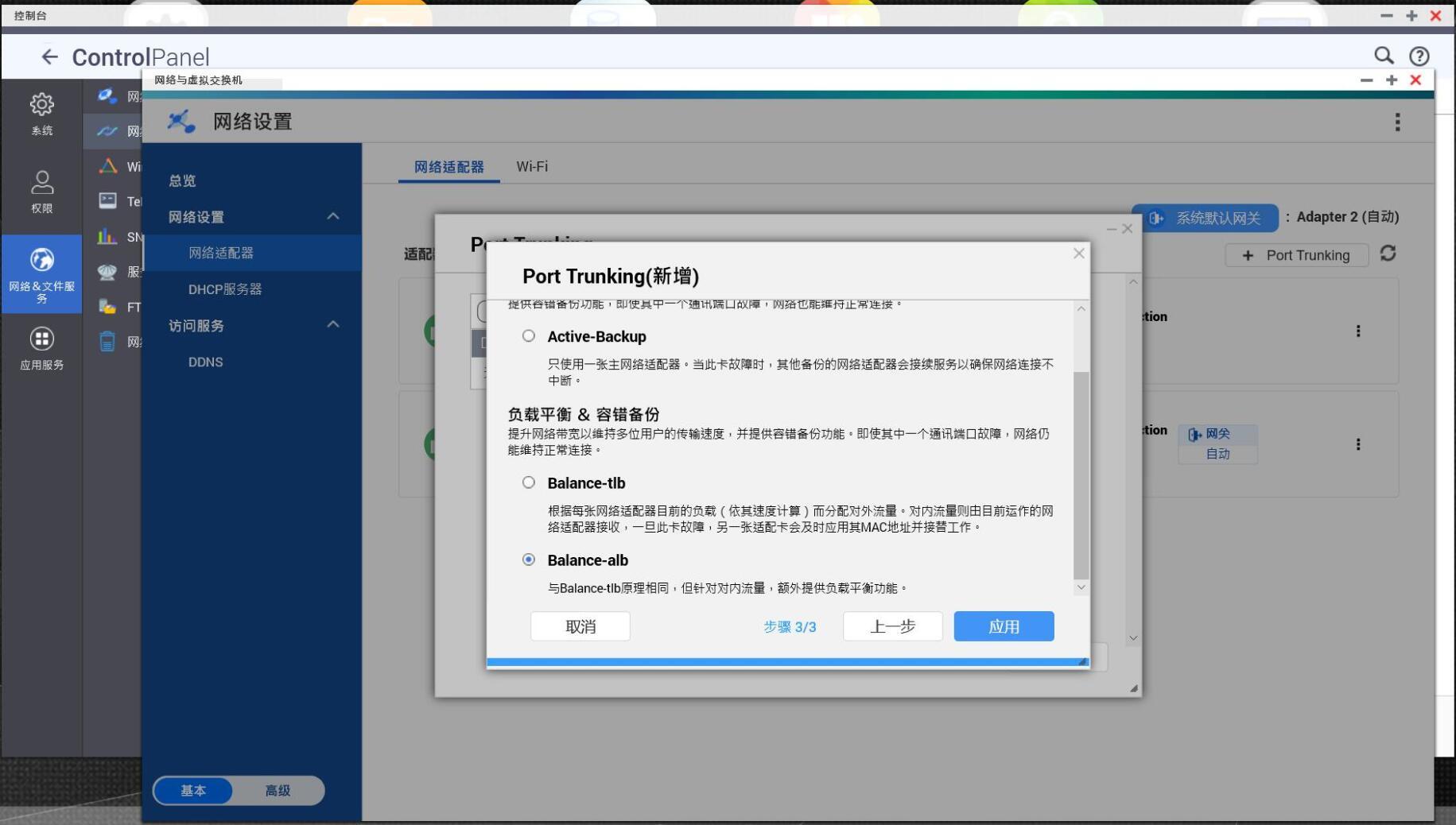Select the Balance-tlb radio button
Screen dimensions: 1456x825
529,482
